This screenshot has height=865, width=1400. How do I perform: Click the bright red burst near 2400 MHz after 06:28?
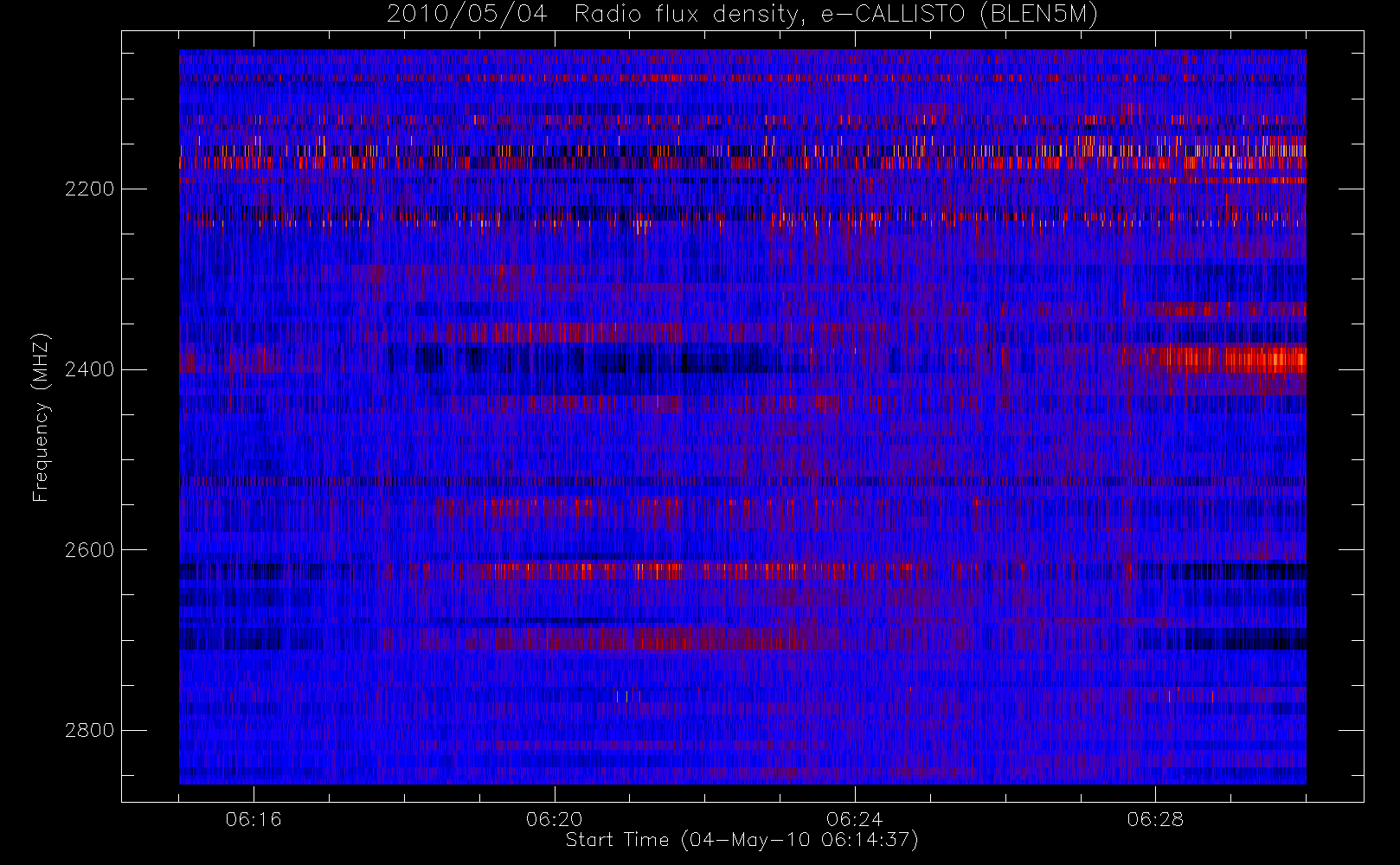coord(1224,358)
